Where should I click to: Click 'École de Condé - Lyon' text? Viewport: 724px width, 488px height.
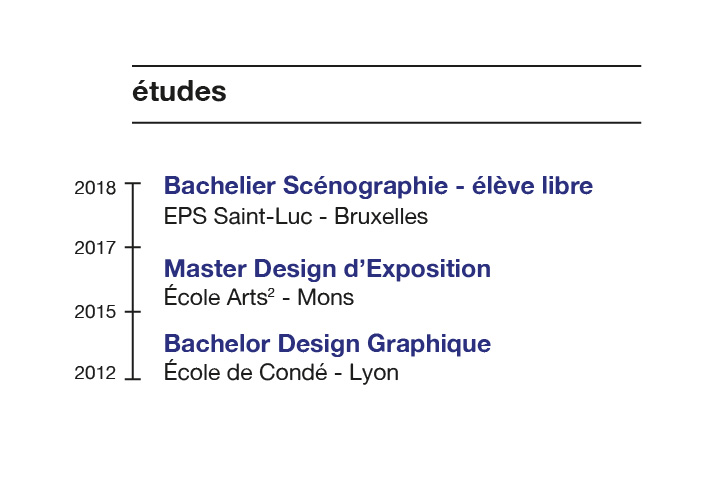click(281, 372)
